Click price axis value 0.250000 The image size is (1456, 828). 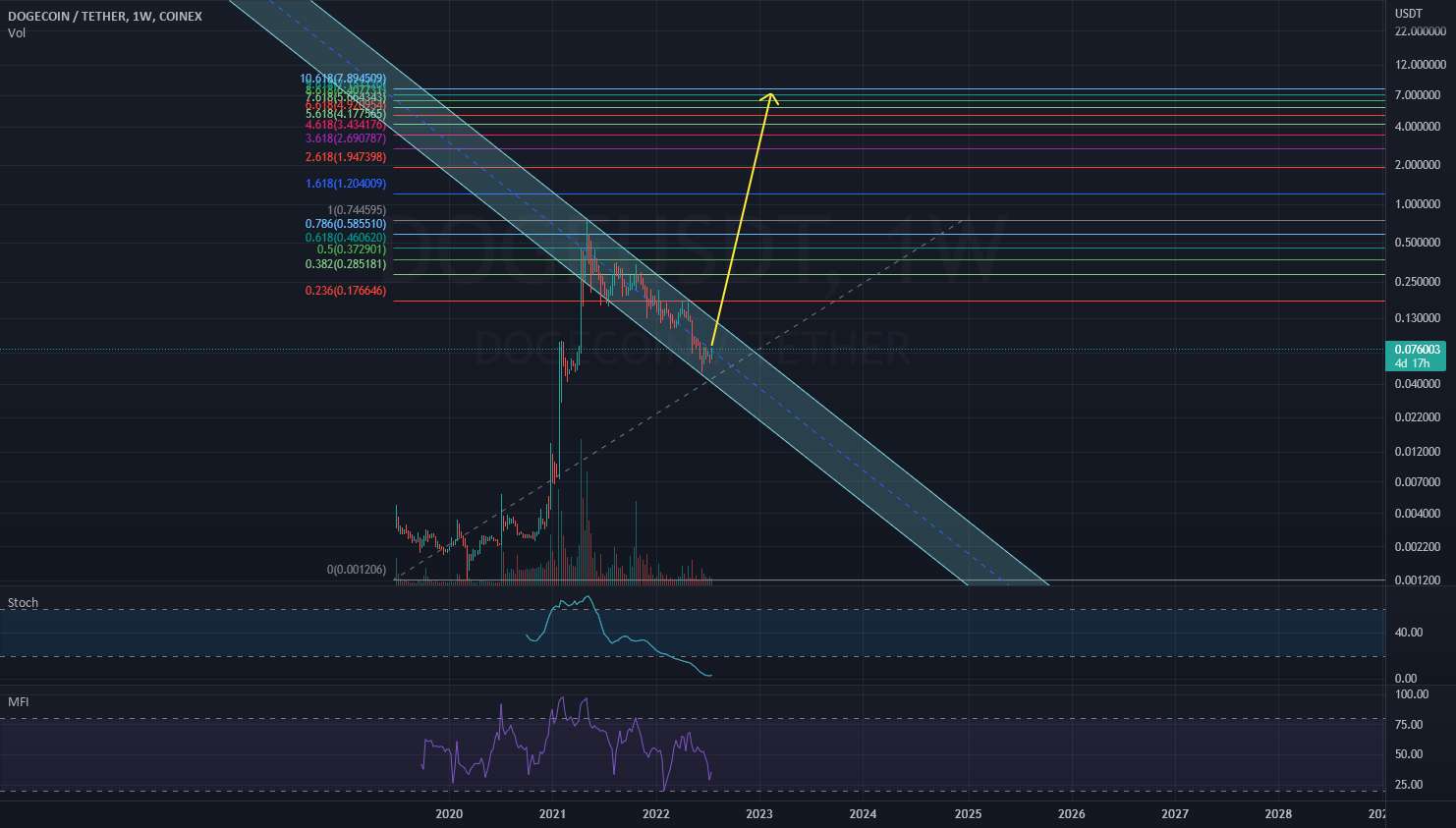(x=1418, y=282)
